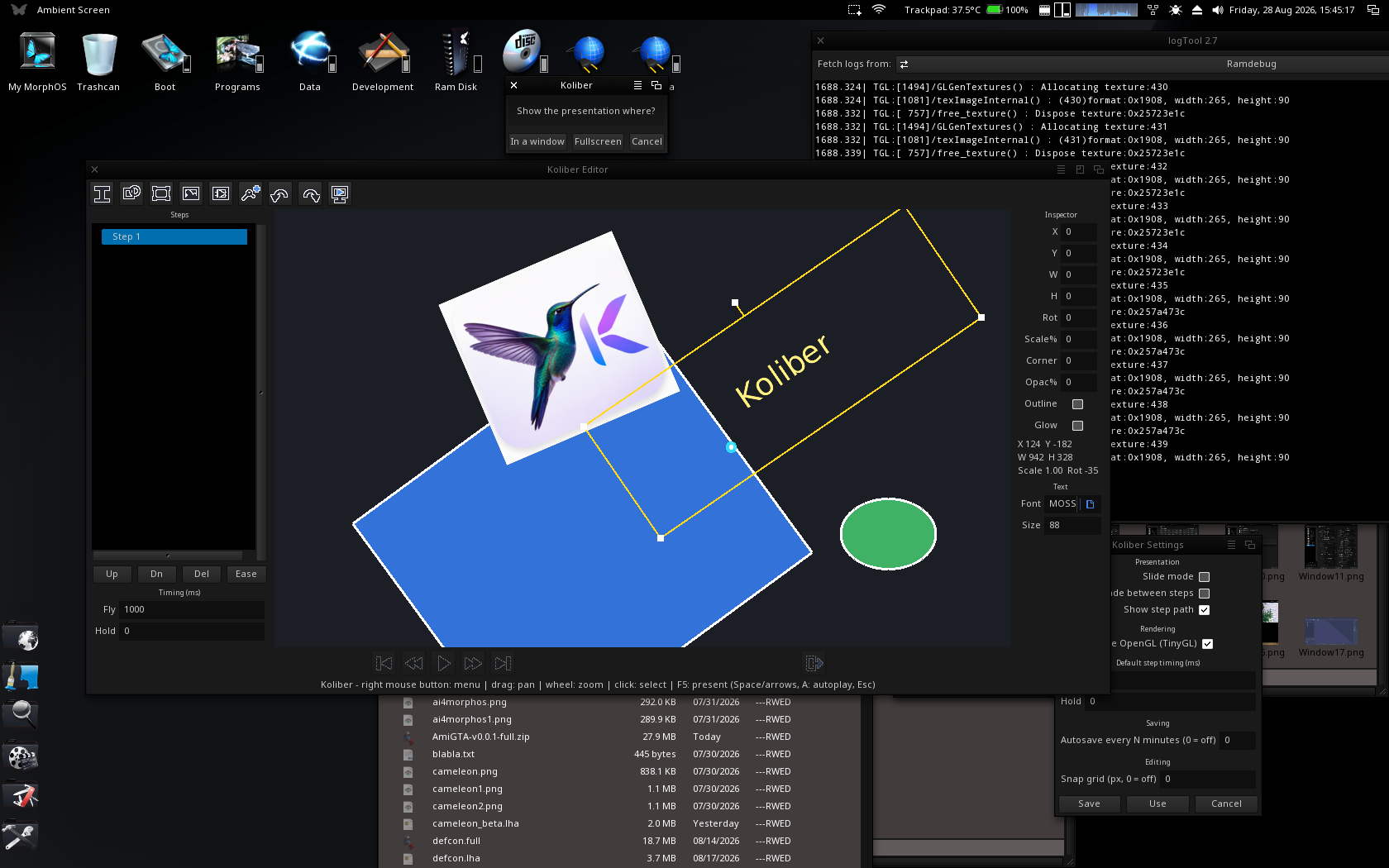This screenshot has width=1389, height=868.
Task: Select the text tool in Koliber toolbar
Action: point(103,193)
